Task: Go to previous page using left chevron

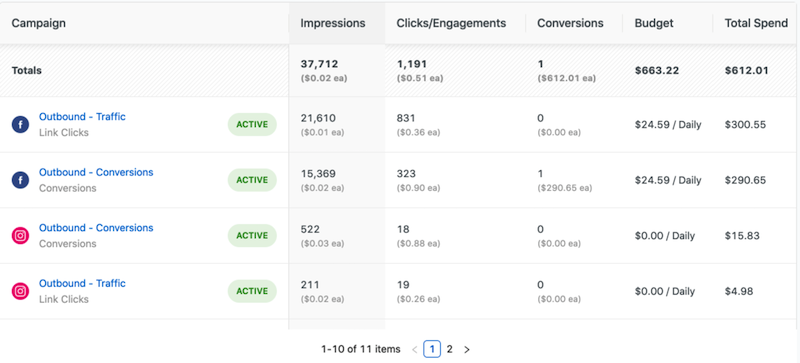Action: point(414,350)
